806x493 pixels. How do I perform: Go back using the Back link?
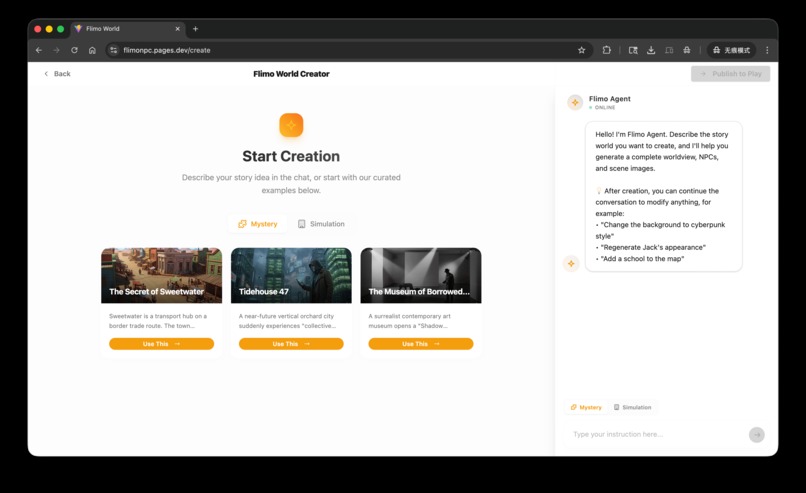[x=57, y=74]
